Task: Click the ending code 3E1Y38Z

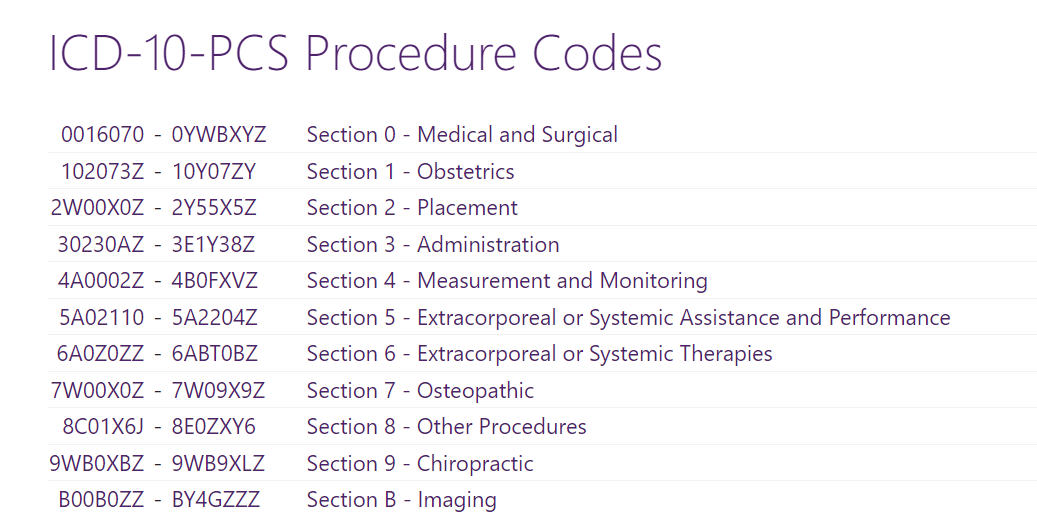Action: (213, 245)
